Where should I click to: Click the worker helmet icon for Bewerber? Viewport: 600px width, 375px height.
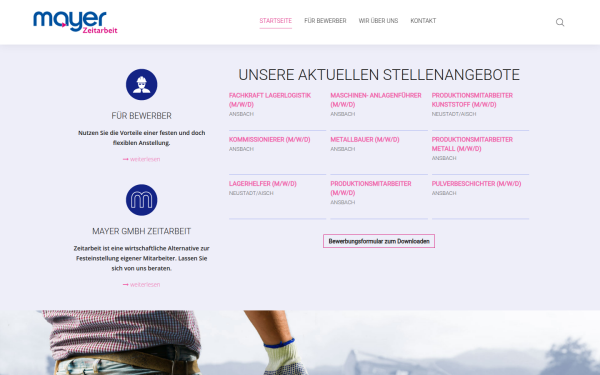tap(142, 85)
